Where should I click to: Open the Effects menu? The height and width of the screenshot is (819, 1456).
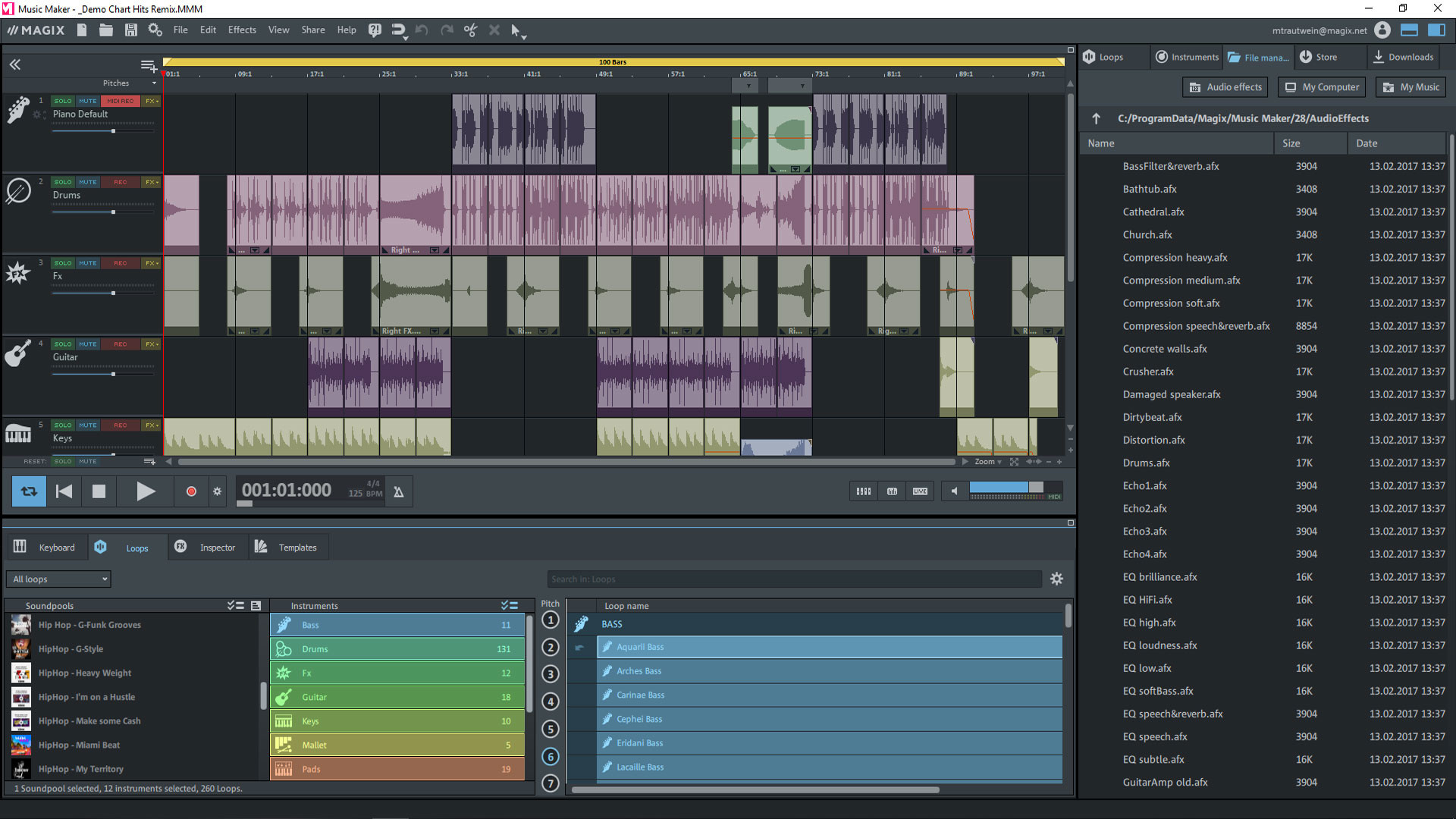point(242,30)
